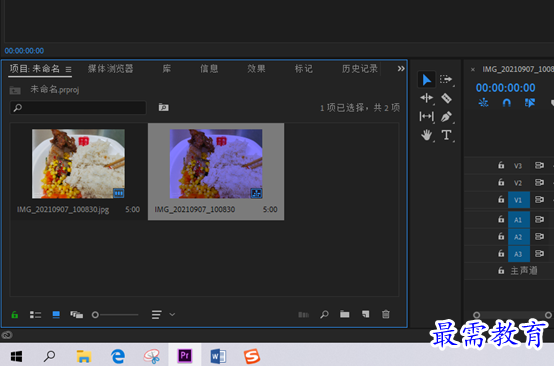Switch to 库 tab
Screen dimensions: 554x366
point(167,69)
